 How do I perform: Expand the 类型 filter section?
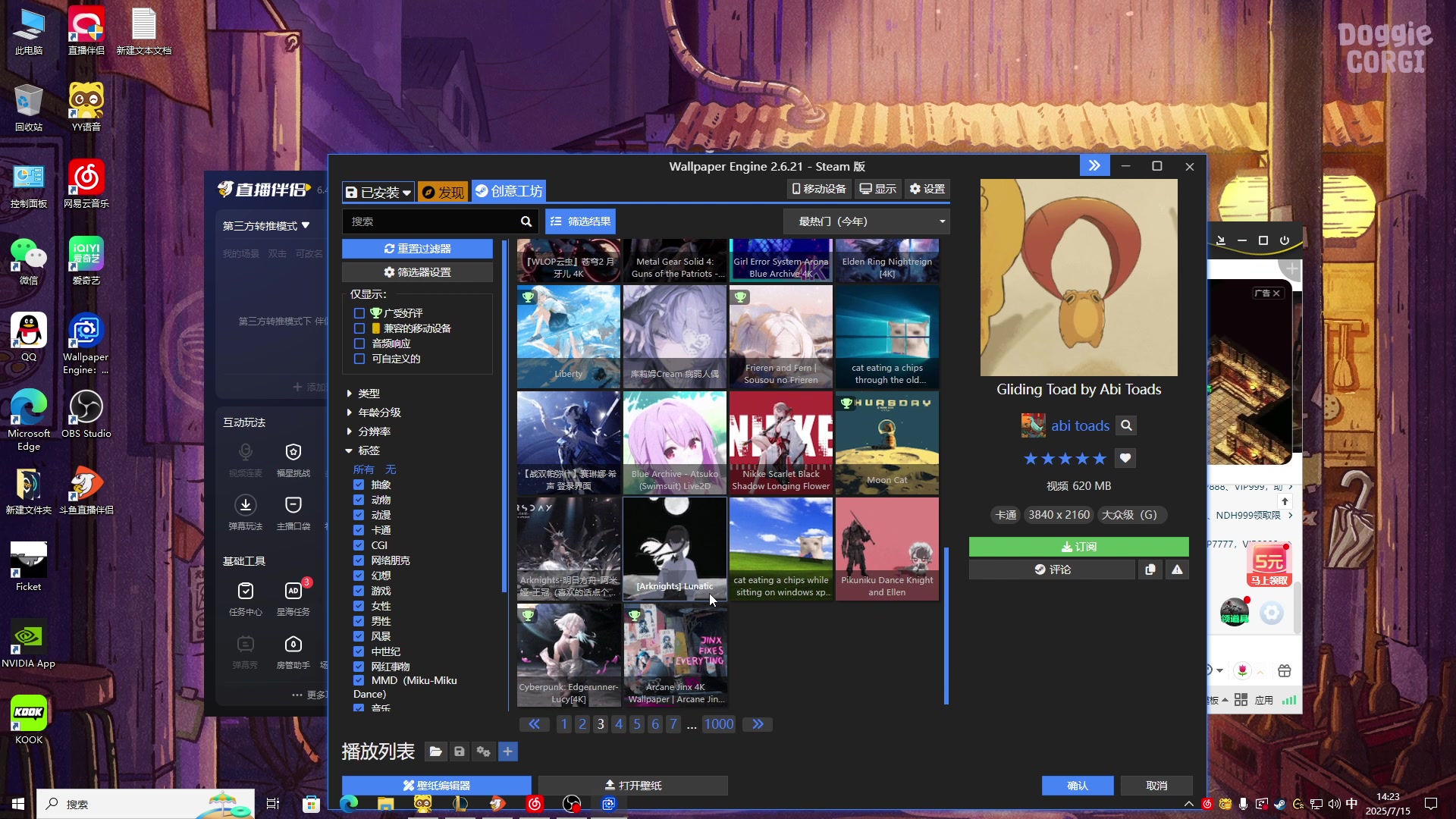click(362, 394)
